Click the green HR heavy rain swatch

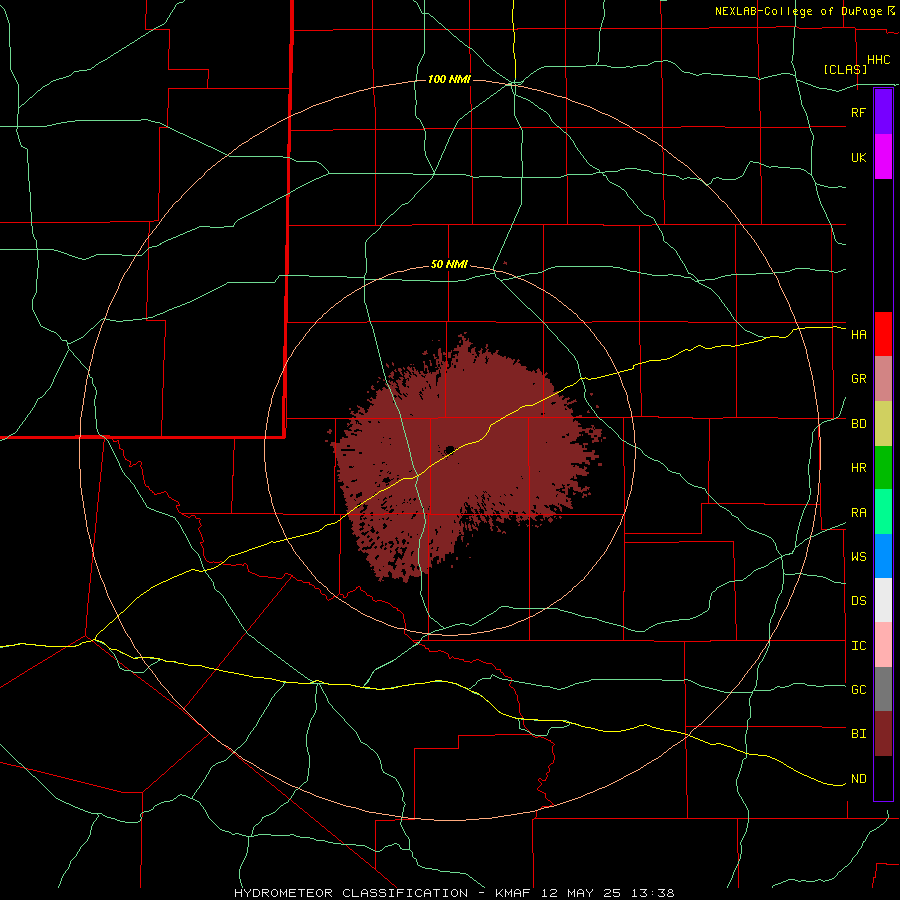pos(883,468)
